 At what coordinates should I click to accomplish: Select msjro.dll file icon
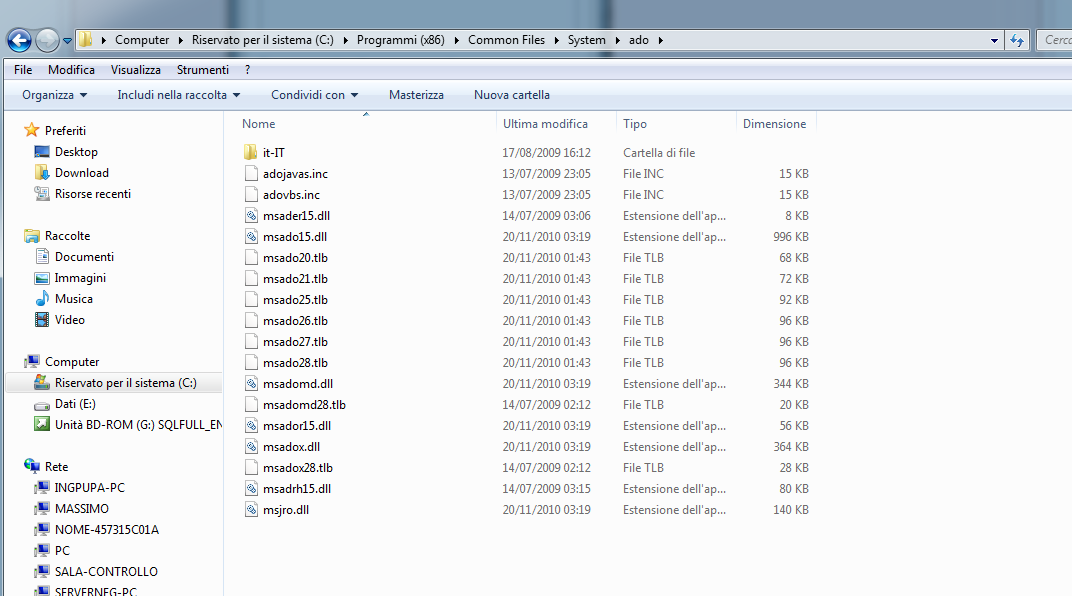pyautogui.click(x=251, y=509)
